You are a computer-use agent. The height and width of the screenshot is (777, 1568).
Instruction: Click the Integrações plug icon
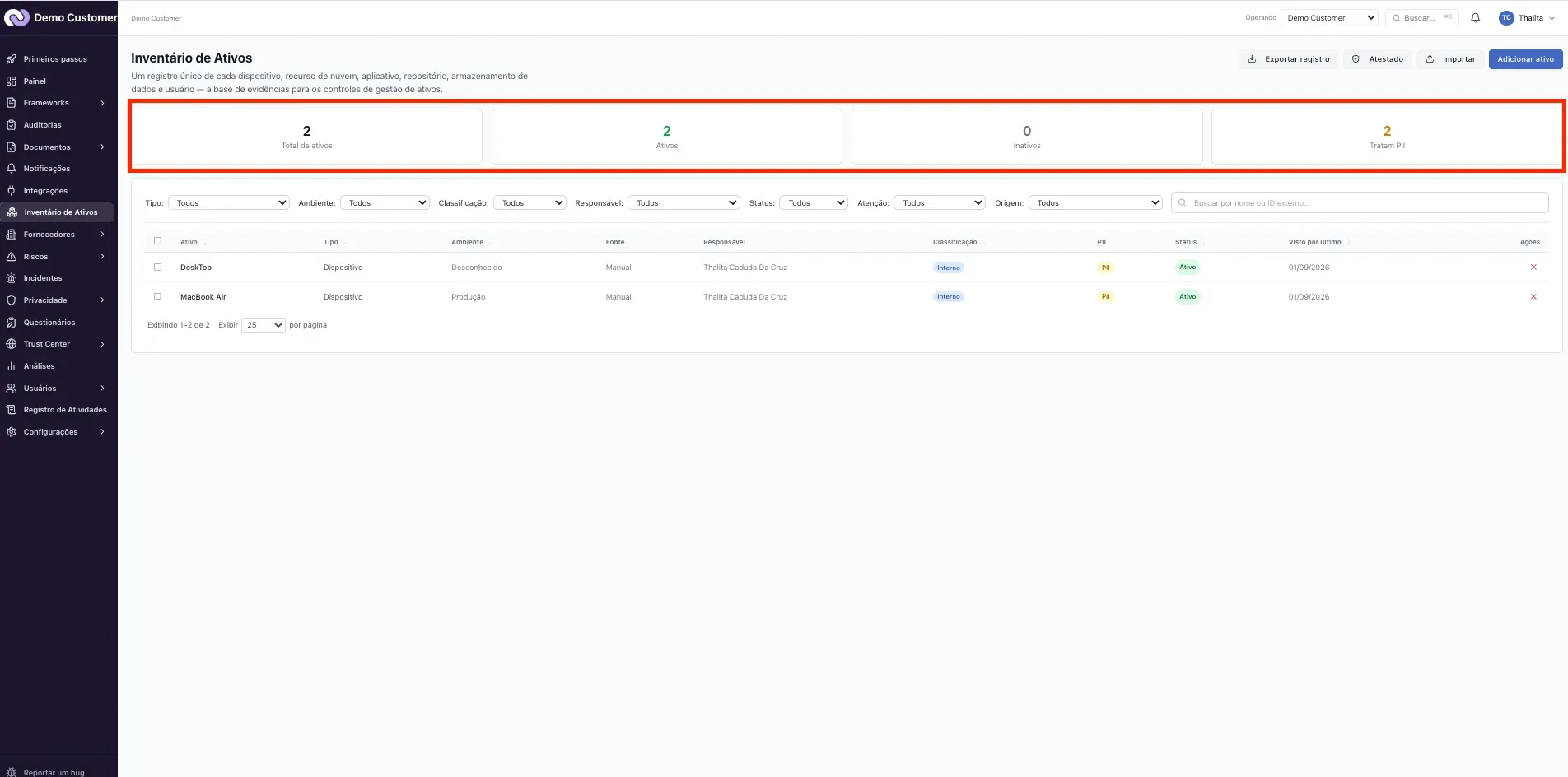coord(12,191)
